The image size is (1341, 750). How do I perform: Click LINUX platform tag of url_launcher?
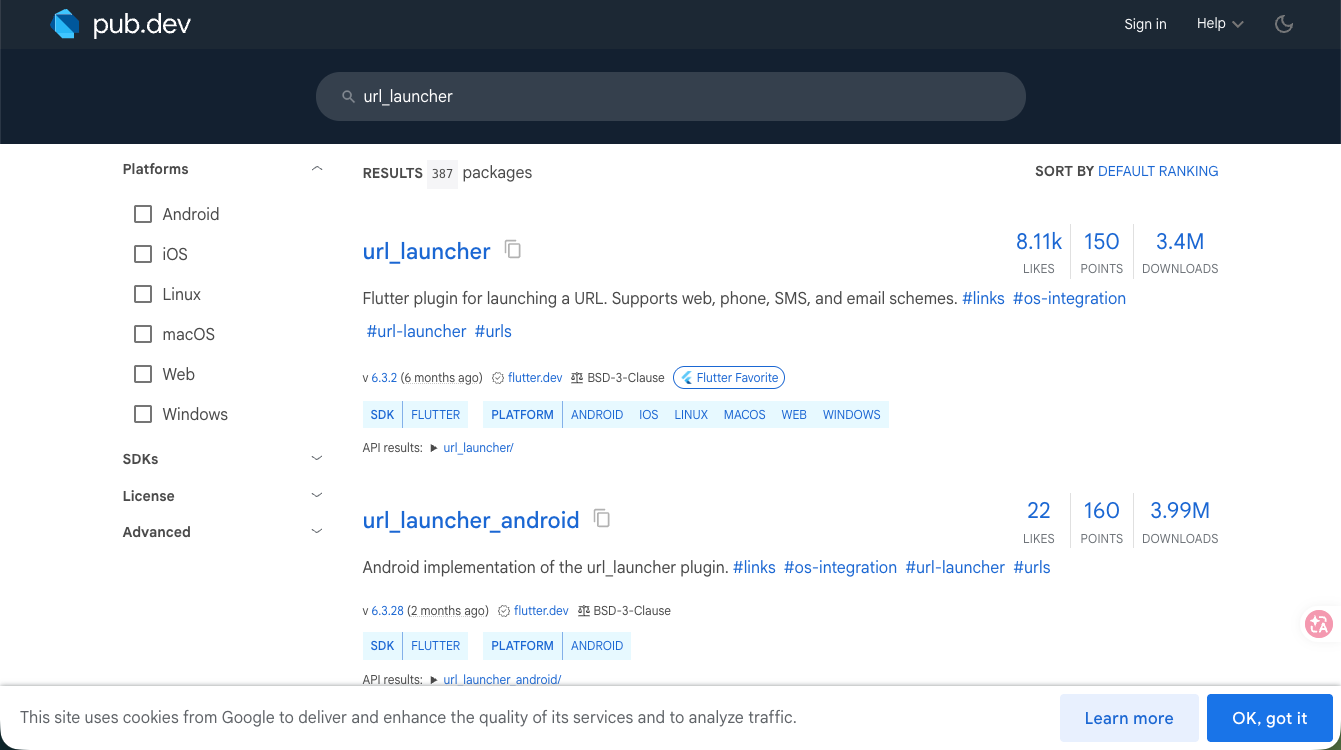[691, 415]
